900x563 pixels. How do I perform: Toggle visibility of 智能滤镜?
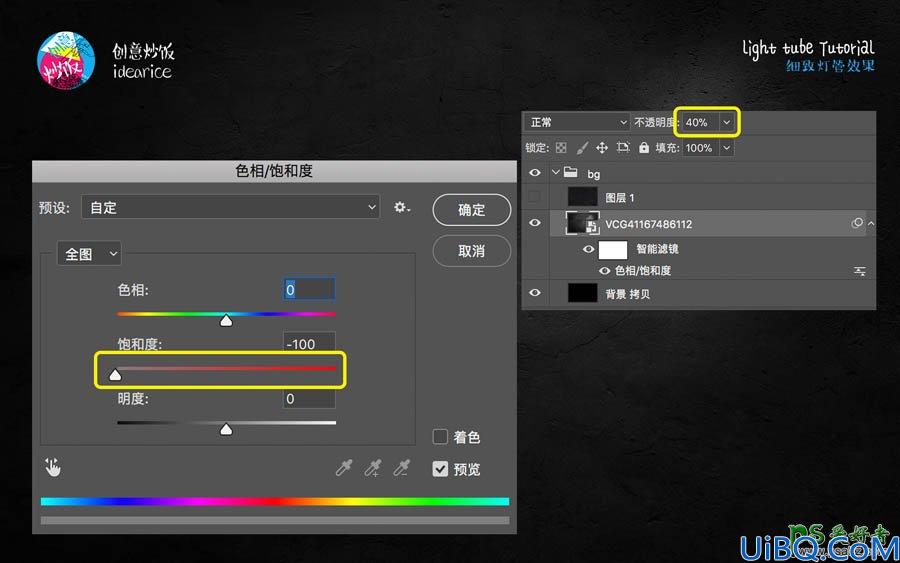[x=588, y=249]
